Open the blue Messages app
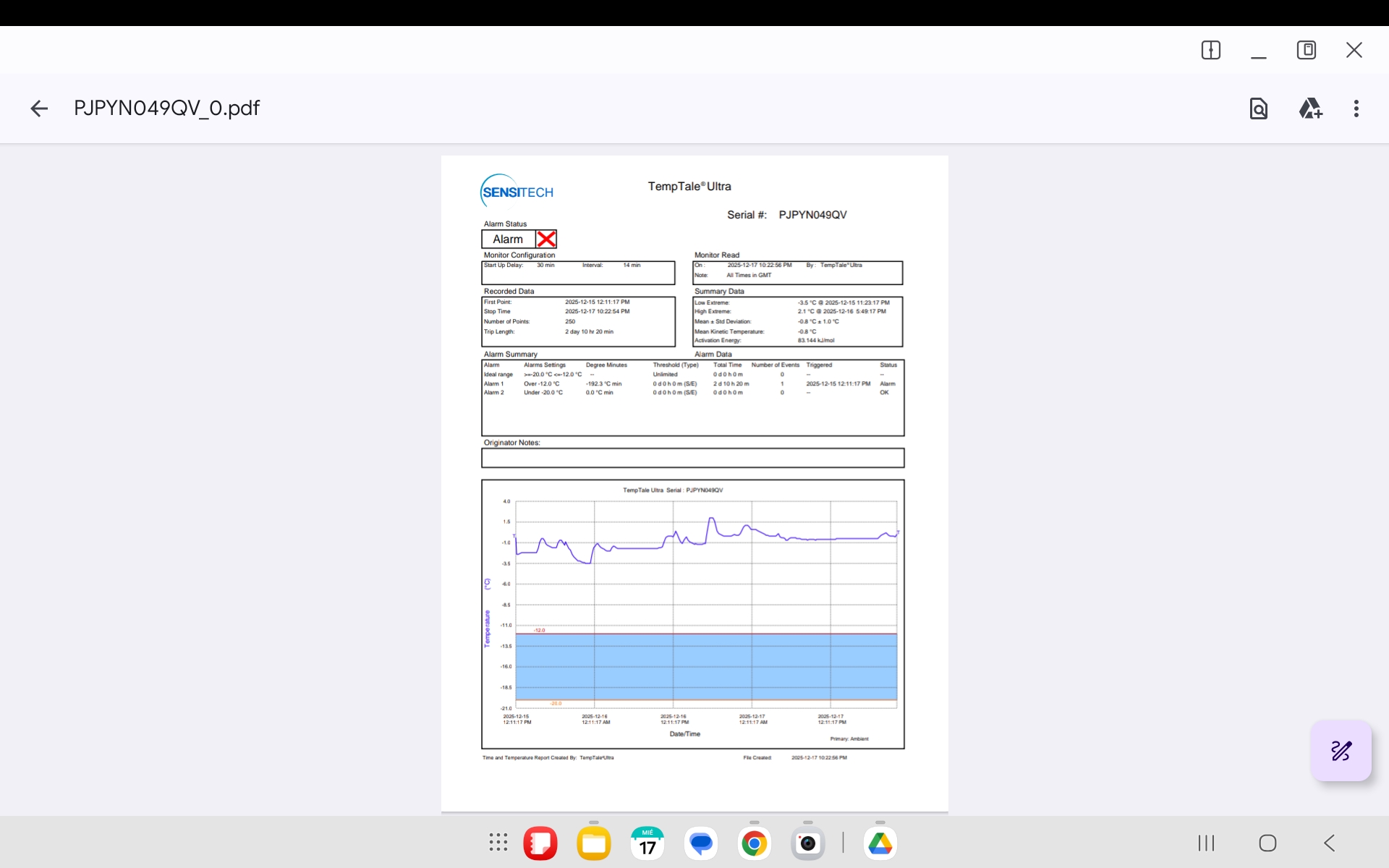This screenshot has width=1389, height=868. coord(700,843)
